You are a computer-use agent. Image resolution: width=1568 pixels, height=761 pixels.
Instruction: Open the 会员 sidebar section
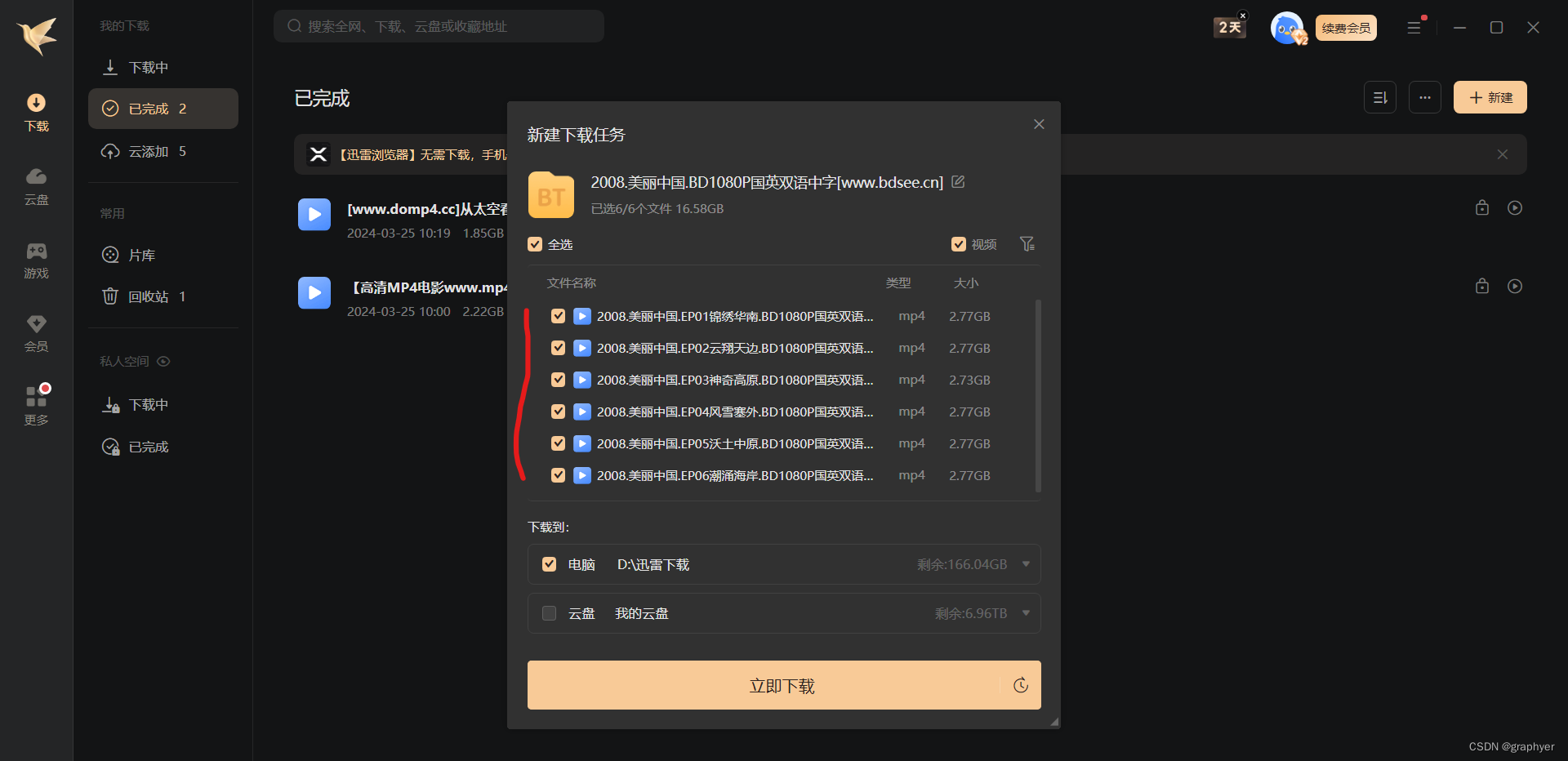(37, 333)
